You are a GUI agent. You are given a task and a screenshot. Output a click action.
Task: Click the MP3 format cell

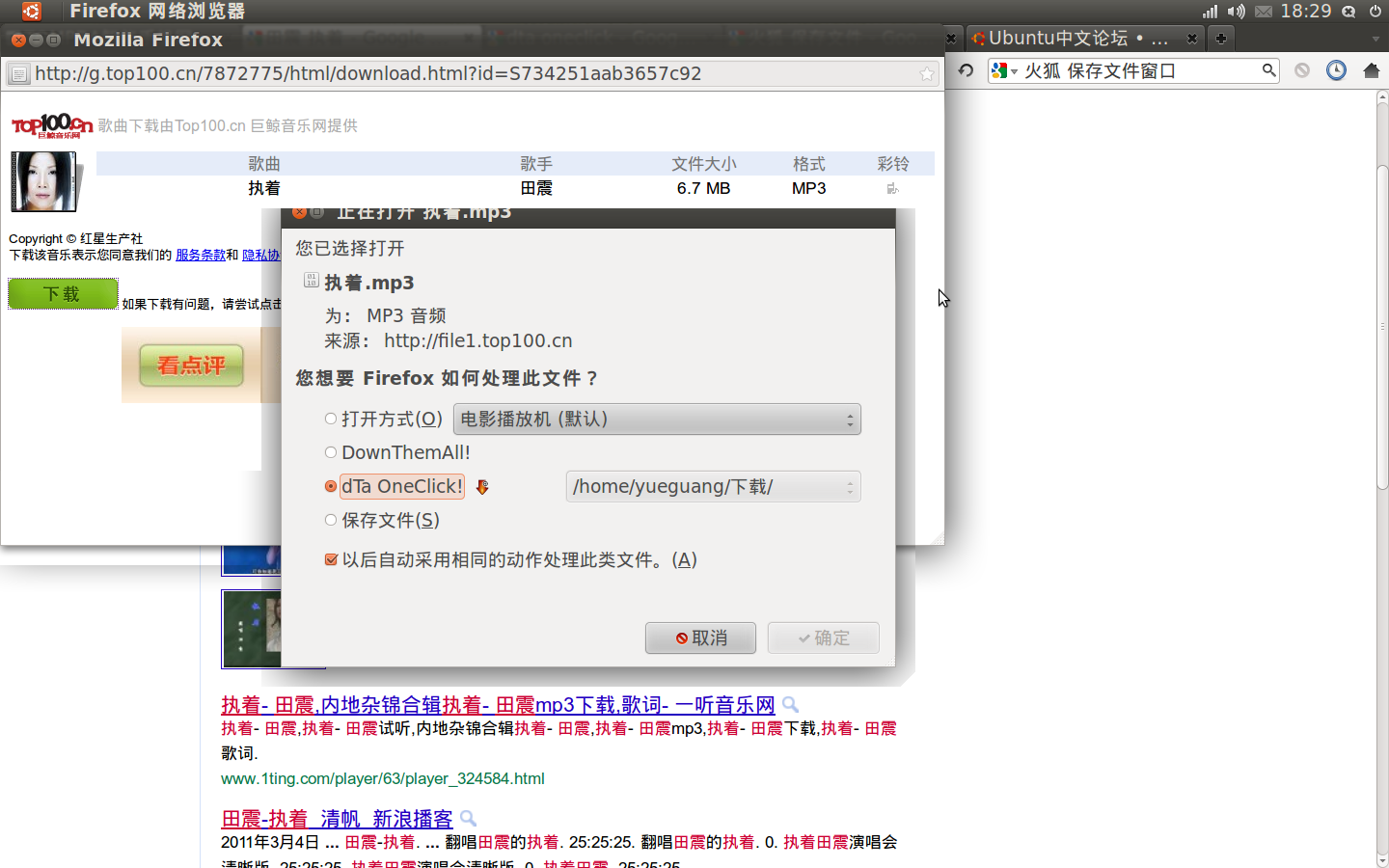[x=808, y=189]
